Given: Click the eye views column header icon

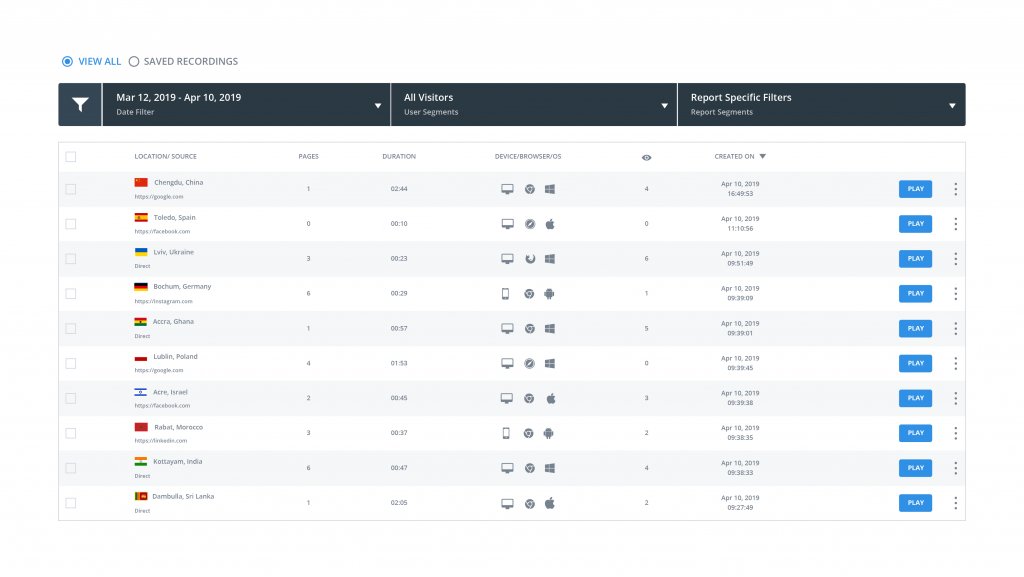Looking at the screenshot, I should [647, 157].
